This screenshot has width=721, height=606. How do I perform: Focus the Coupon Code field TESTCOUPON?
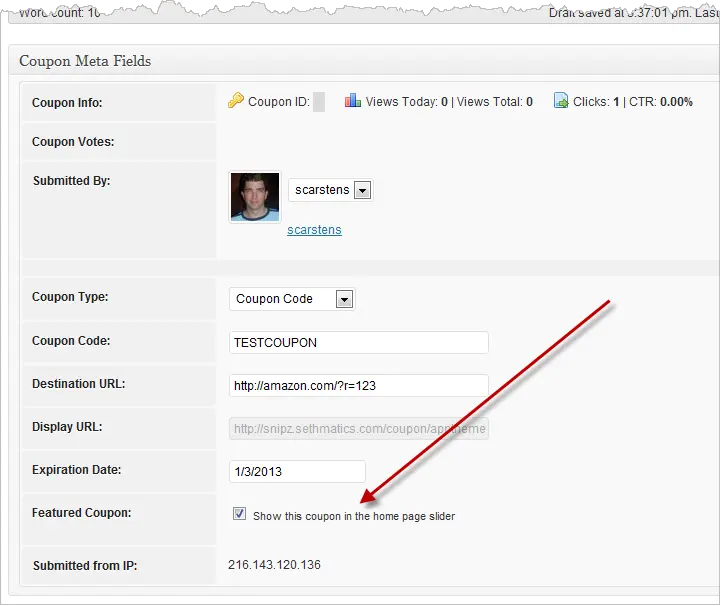click(x=359, y=343)
